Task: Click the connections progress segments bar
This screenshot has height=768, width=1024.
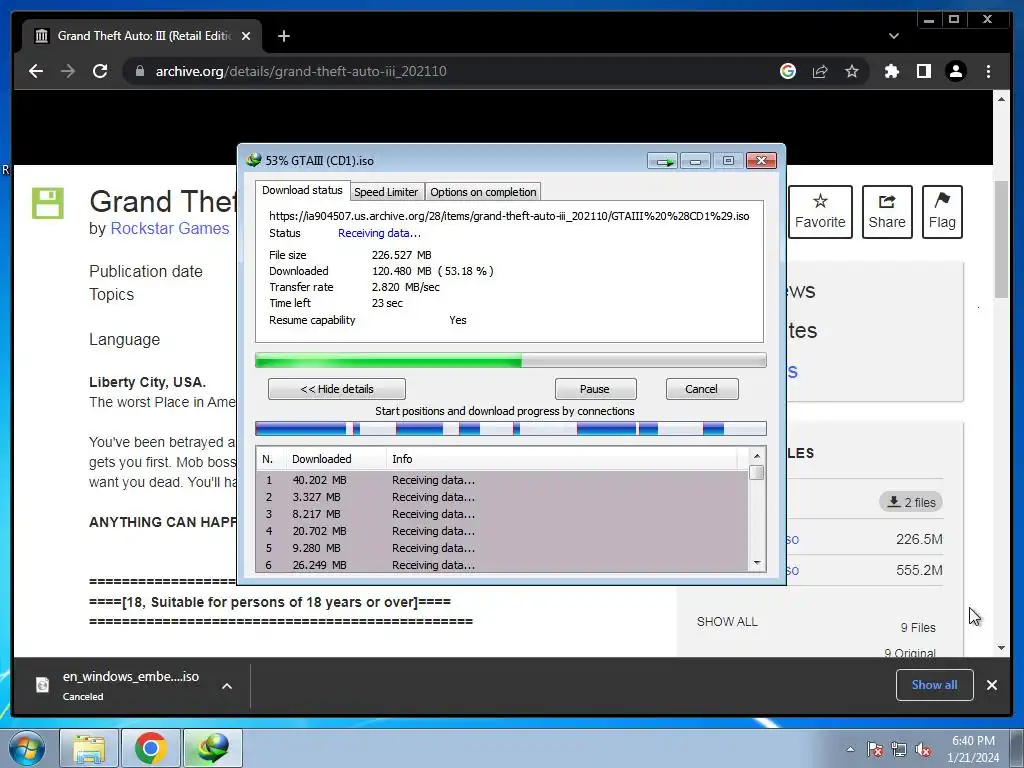Action: [x=511, y=429]
